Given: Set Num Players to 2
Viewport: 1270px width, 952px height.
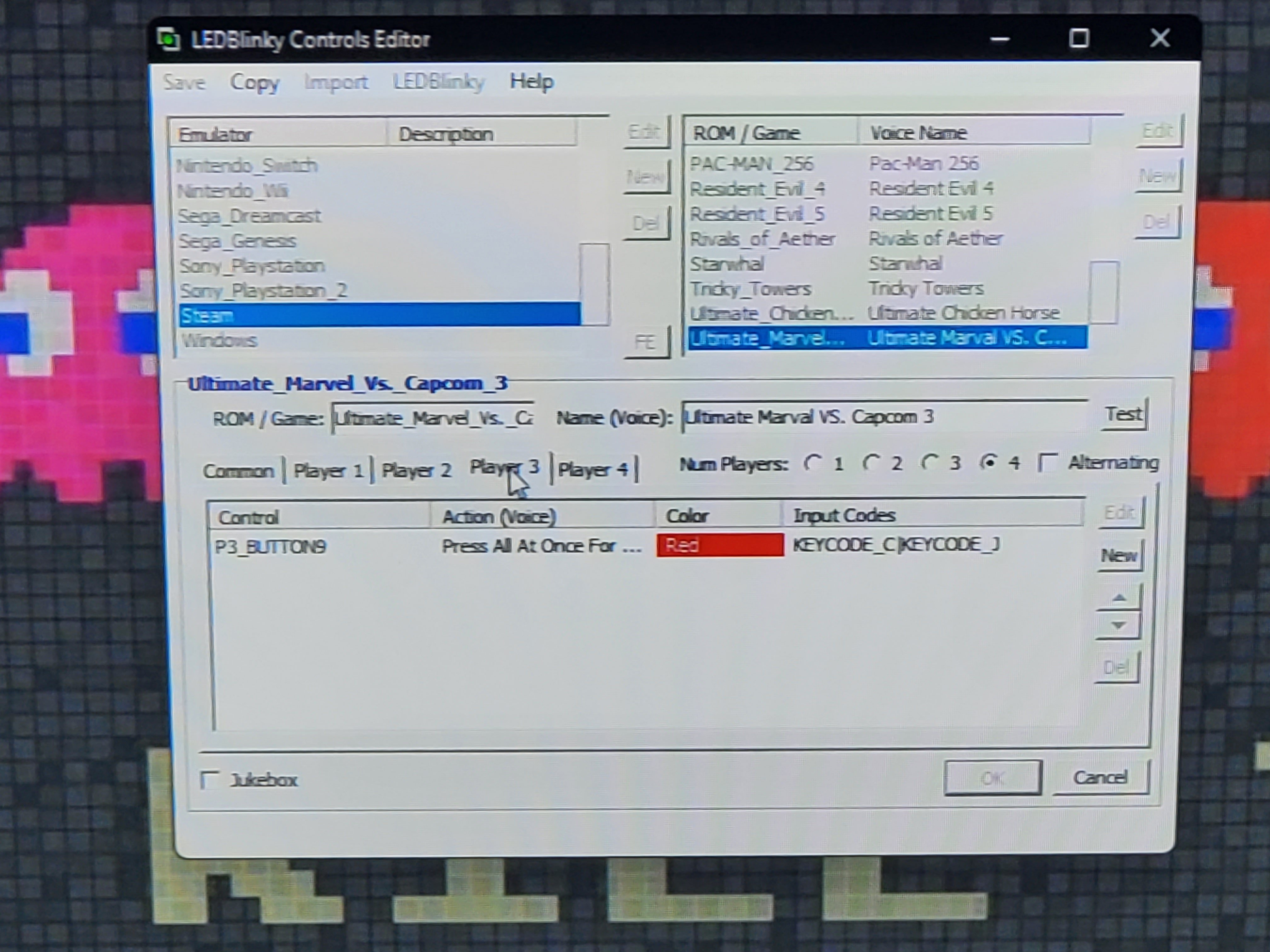Looking at the screenshot, I should point(883,463).
